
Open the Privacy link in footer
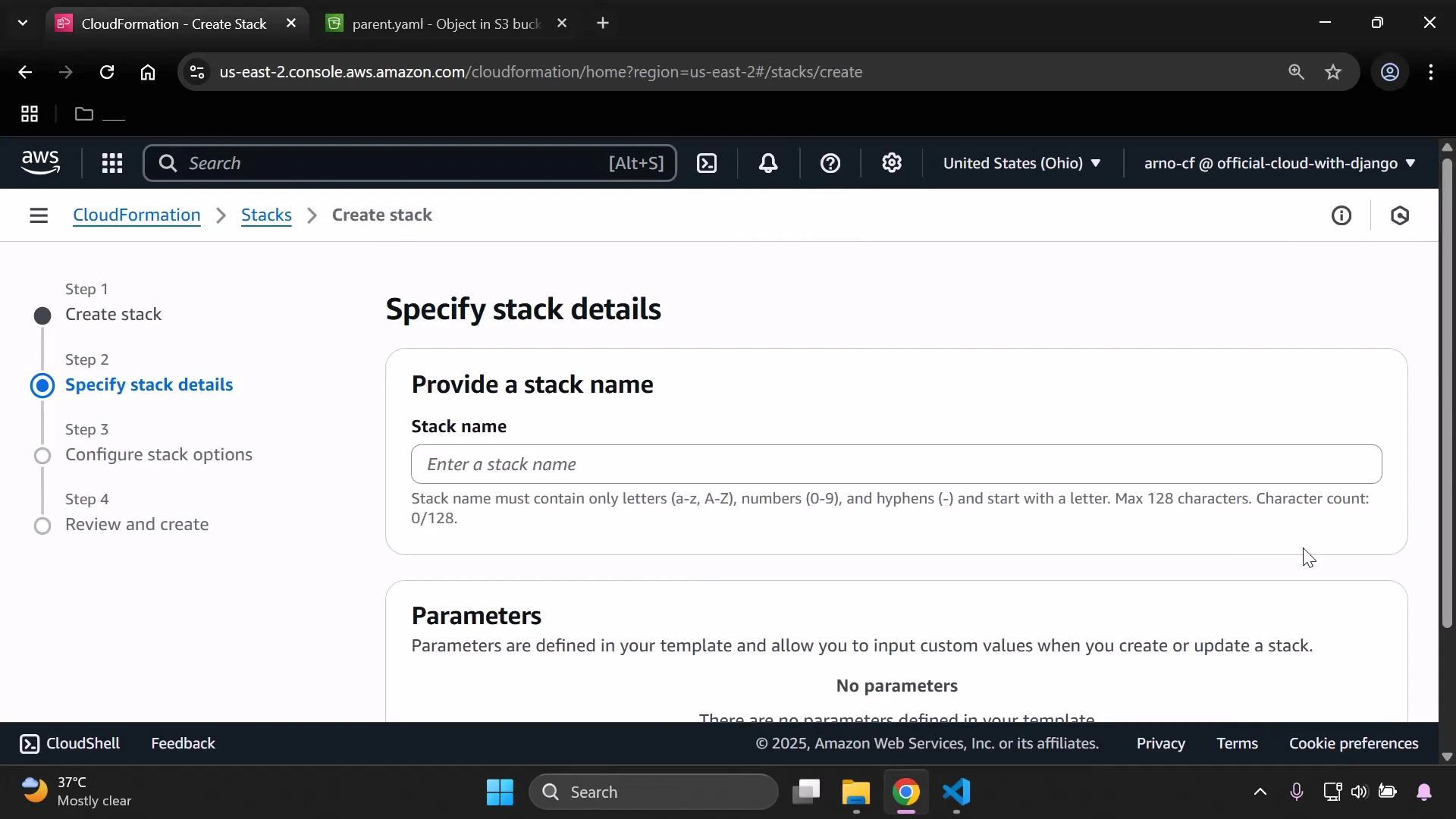[x=1160, y=743]
